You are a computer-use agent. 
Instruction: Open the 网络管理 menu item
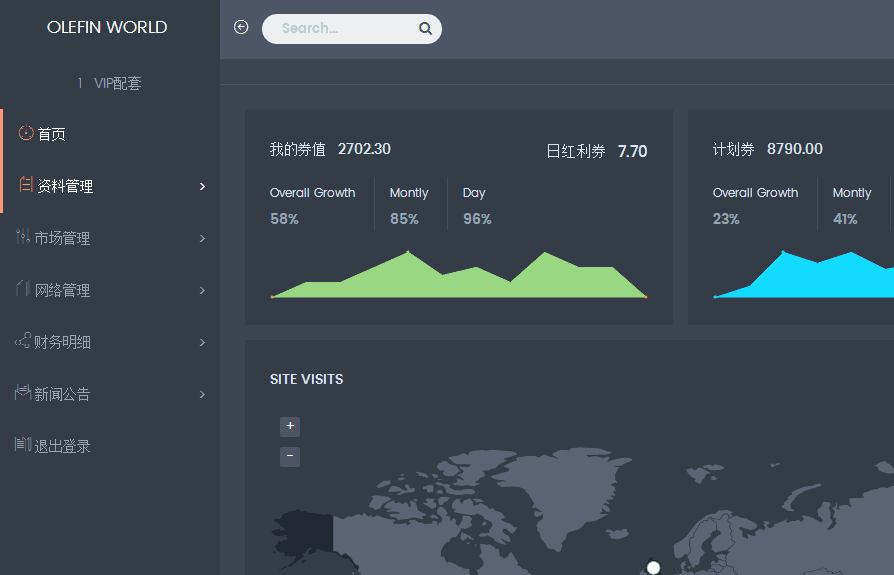pos(110,290)
